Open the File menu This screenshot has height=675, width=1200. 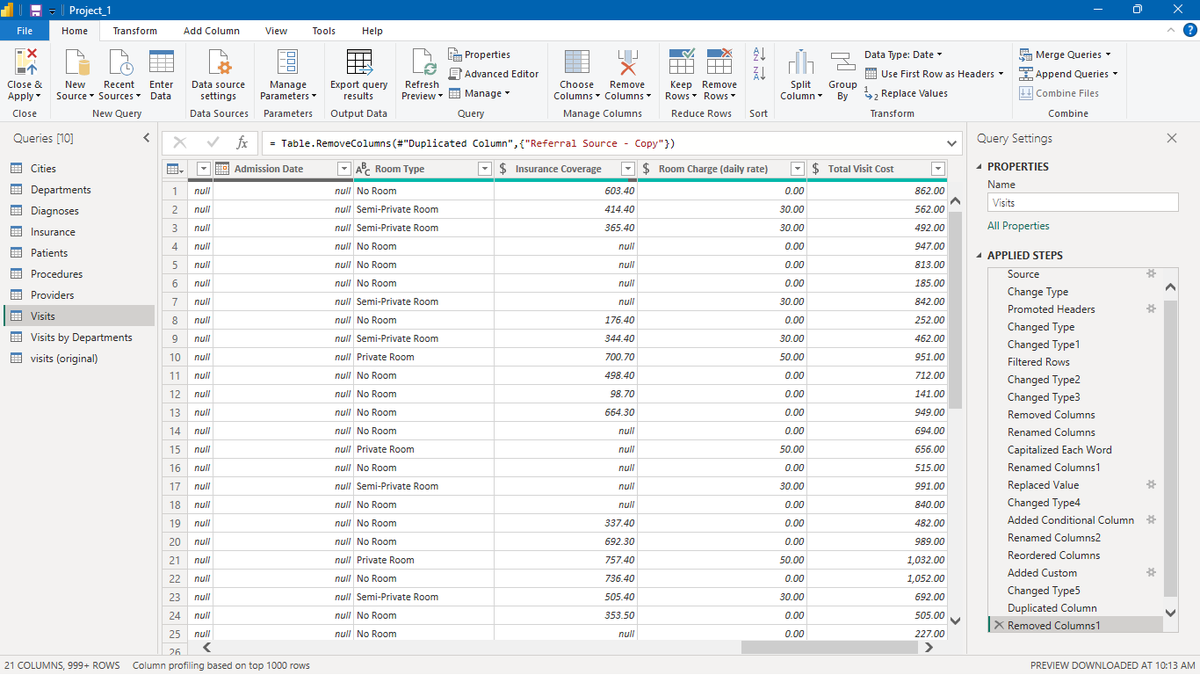(x=25, y=31)
